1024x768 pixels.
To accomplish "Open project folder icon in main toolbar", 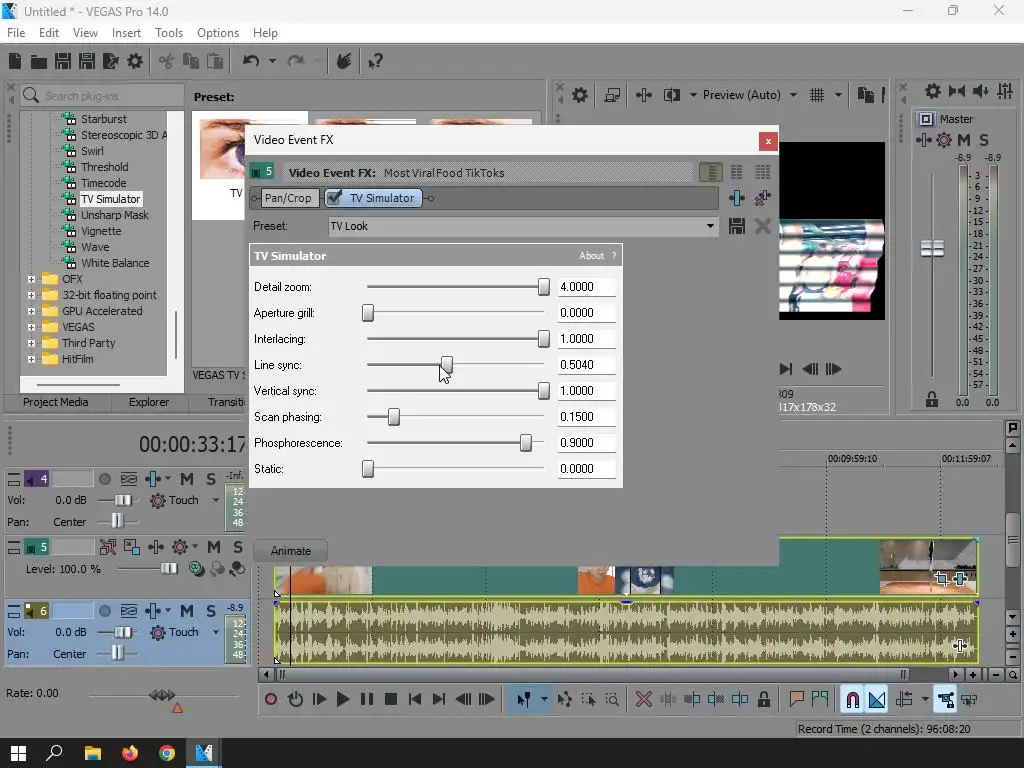I will tap(39, 61).
